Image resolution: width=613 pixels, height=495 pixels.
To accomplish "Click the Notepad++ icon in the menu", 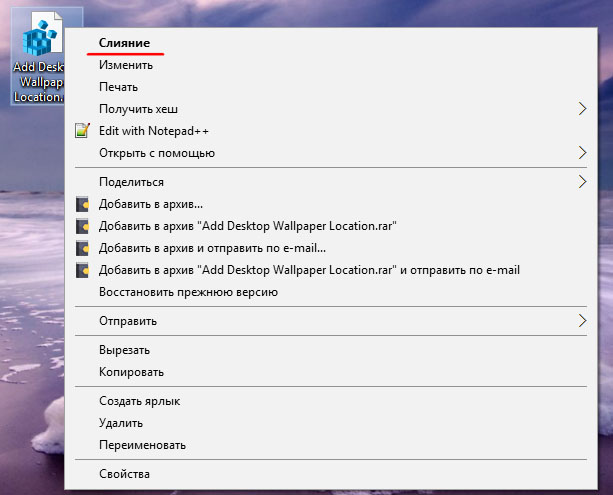I will coord(82,131).
